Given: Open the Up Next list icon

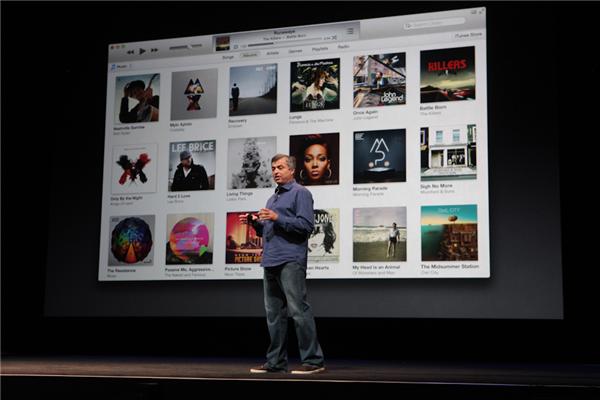Looking at the screenshot, I should click(350, 31).
